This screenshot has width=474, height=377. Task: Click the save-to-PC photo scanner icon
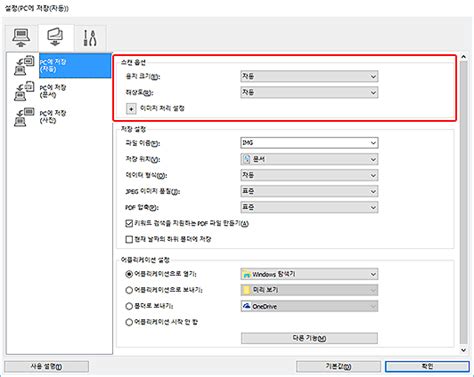point(24,116)
